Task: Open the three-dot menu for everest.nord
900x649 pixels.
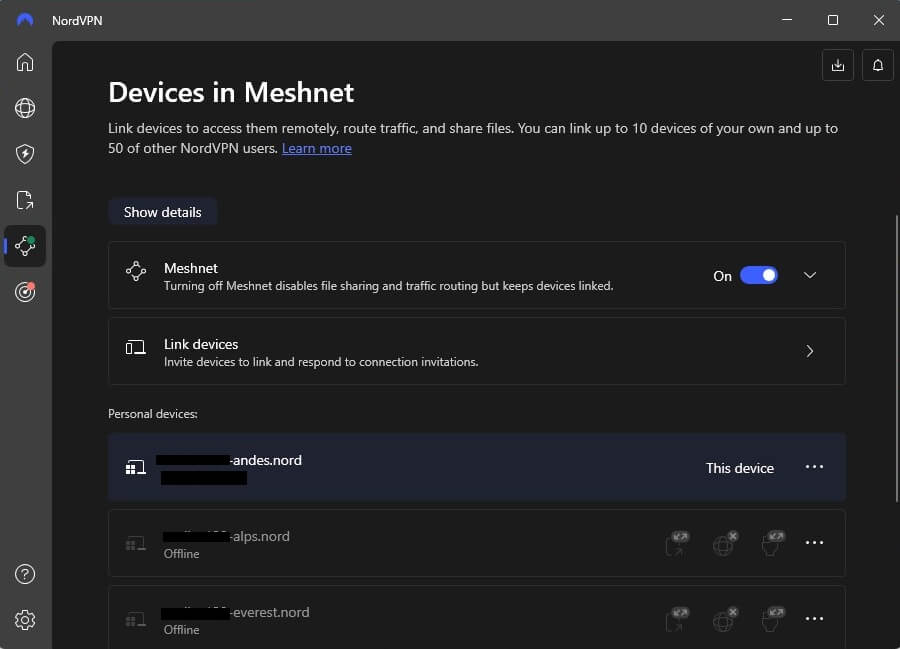Action: pos(814,619)
